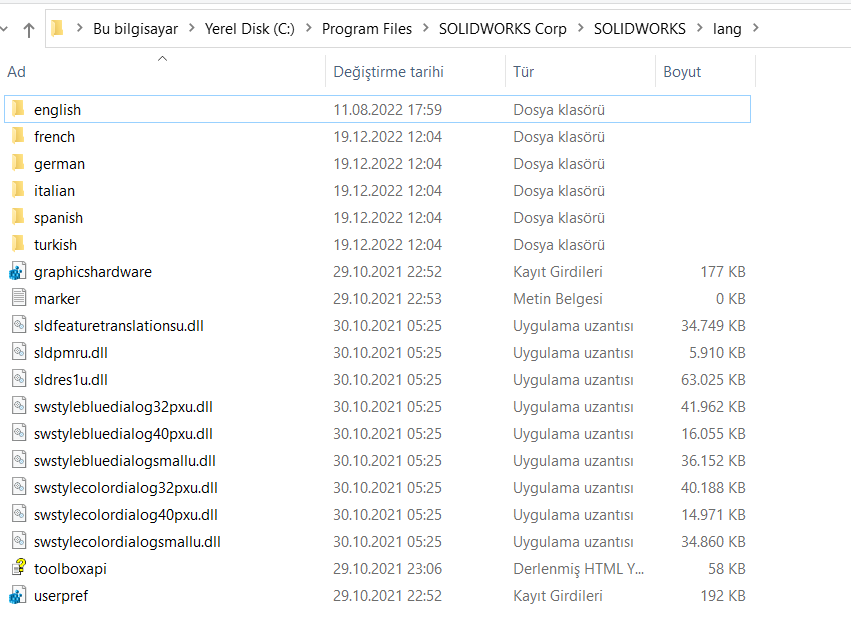Click the Up one level arrow
This screenshot has width=851, height=642.
click(29, 29)
